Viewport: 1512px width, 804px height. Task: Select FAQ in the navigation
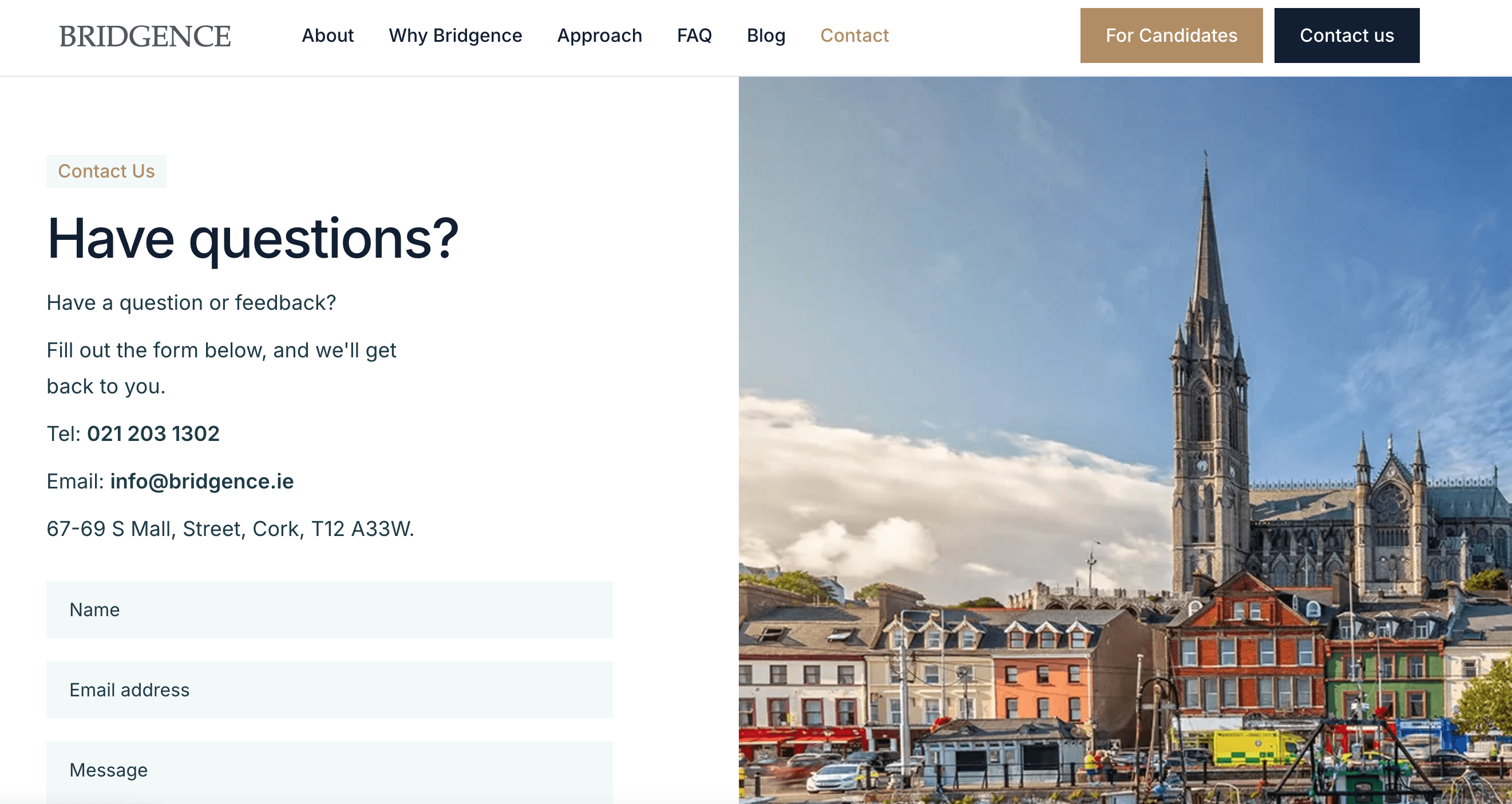pyautogui.click(x=694, y=36)
